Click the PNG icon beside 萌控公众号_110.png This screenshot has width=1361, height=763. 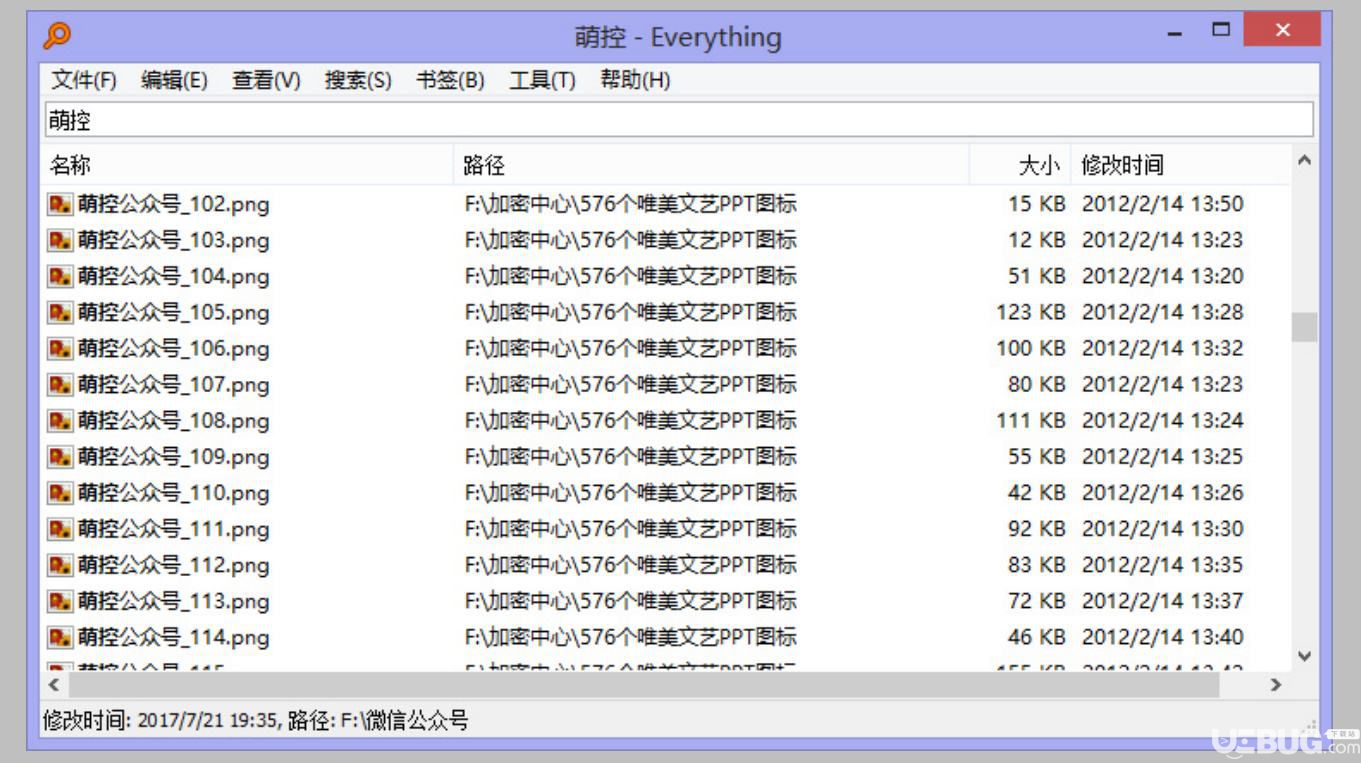pos(61,493)
